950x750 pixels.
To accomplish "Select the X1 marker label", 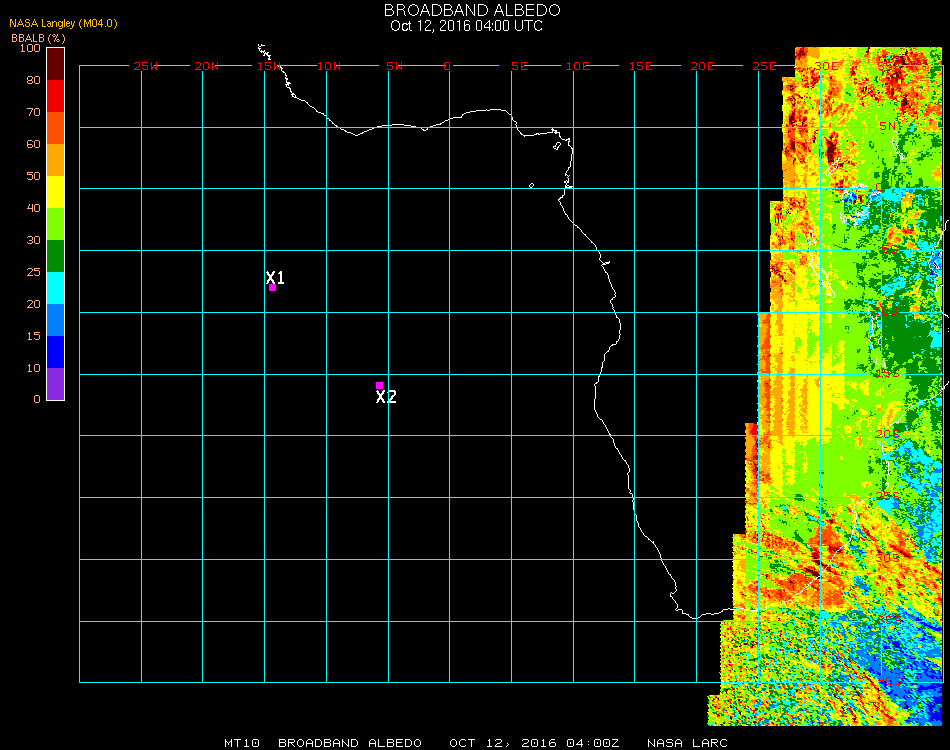I will click(275, 277).
